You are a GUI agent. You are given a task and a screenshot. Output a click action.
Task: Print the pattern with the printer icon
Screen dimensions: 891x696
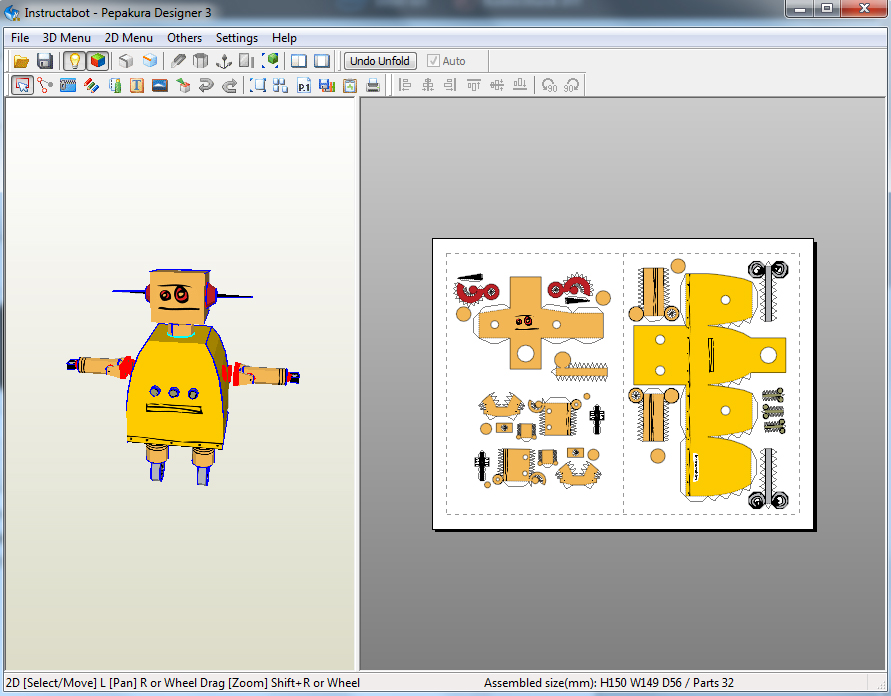pyautogui.click(x=373, y=85)
